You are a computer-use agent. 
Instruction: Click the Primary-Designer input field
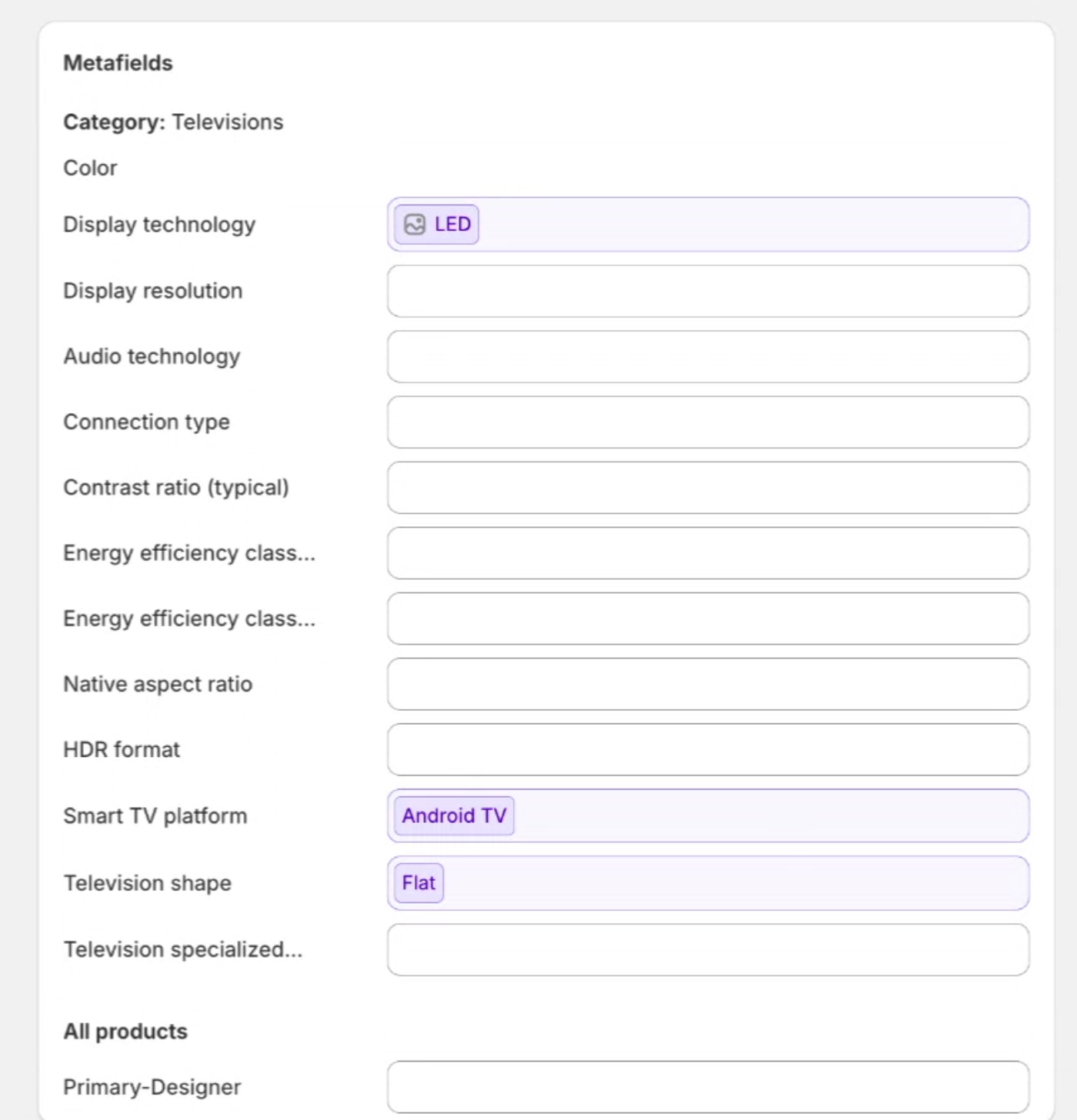click(708, 1086)
